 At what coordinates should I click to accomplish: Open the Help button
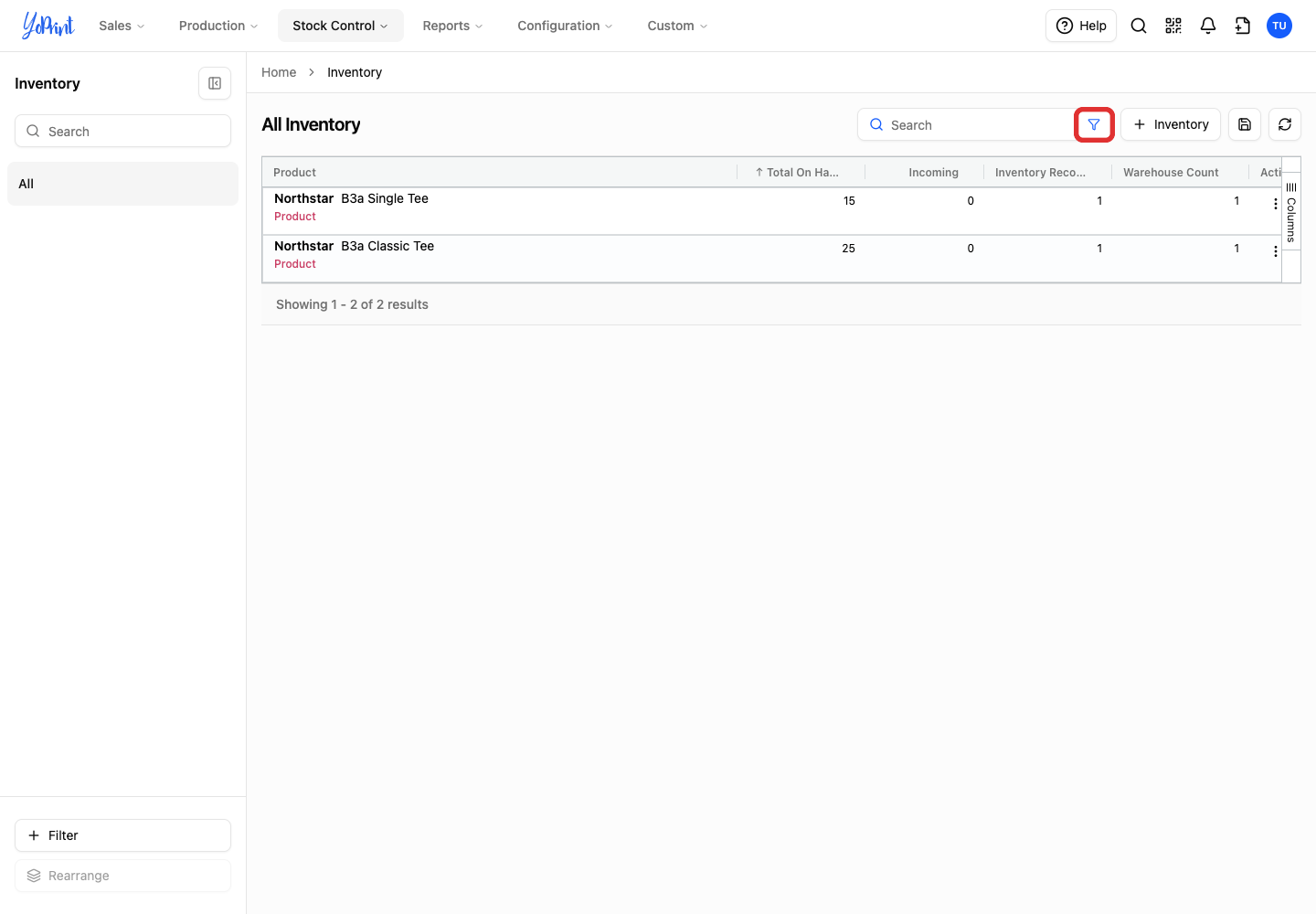pos(1081,26)
